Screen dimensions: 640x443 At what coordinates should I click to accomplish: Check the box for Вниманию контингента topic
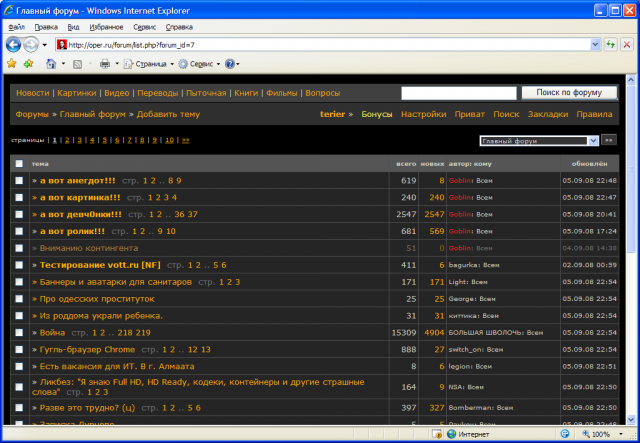pyautogui.click(x=19, y=248)
